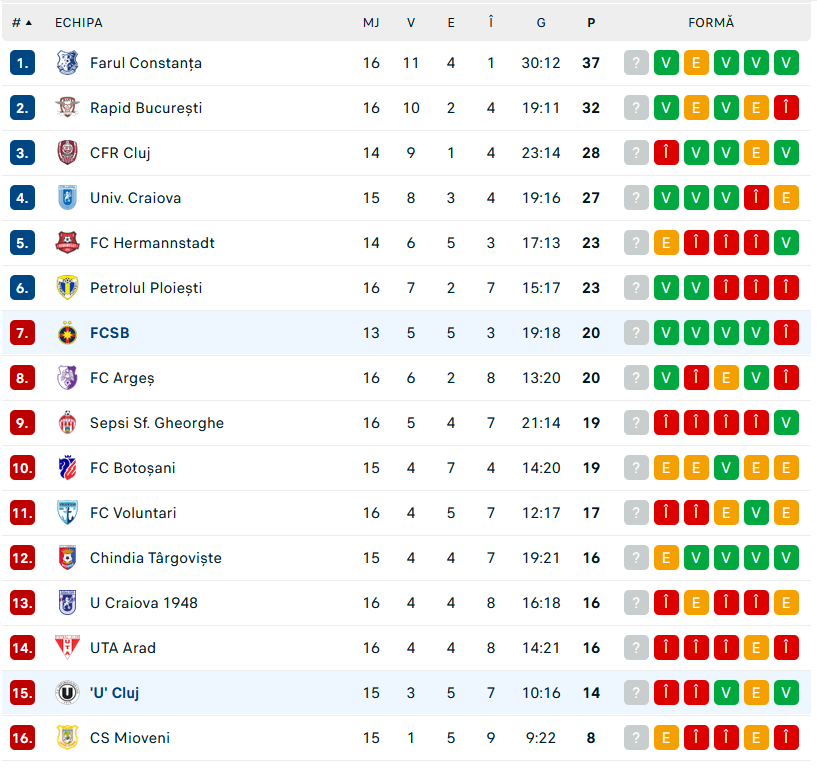Click FC Botoșani's green win form badge
817x771 pixels.
tap(726, 468)
